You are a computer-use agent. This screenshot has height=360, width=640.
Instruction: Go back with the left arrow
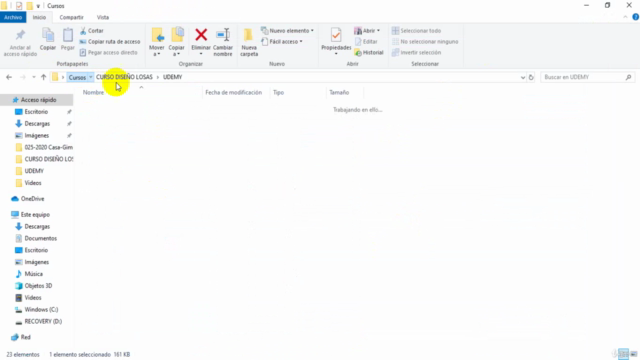coord(9,77)
